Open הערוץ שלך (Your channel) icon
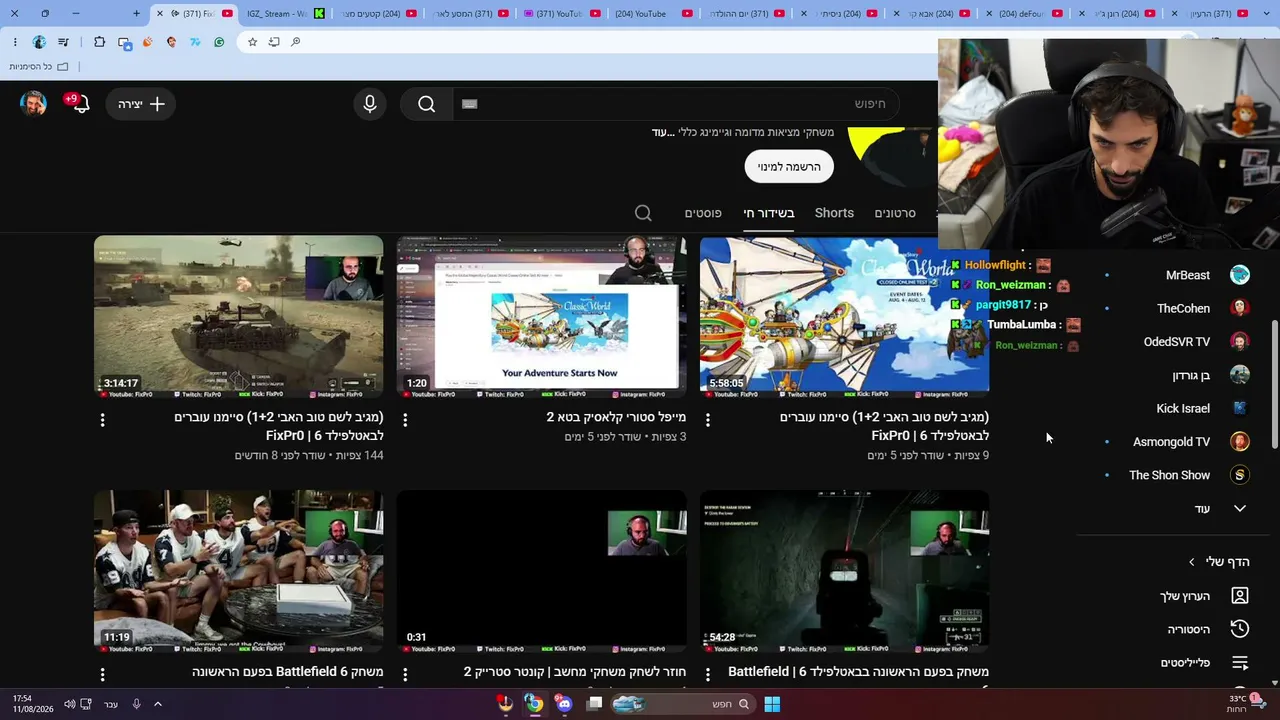 pyautogui.click(x=1240, y=596)
